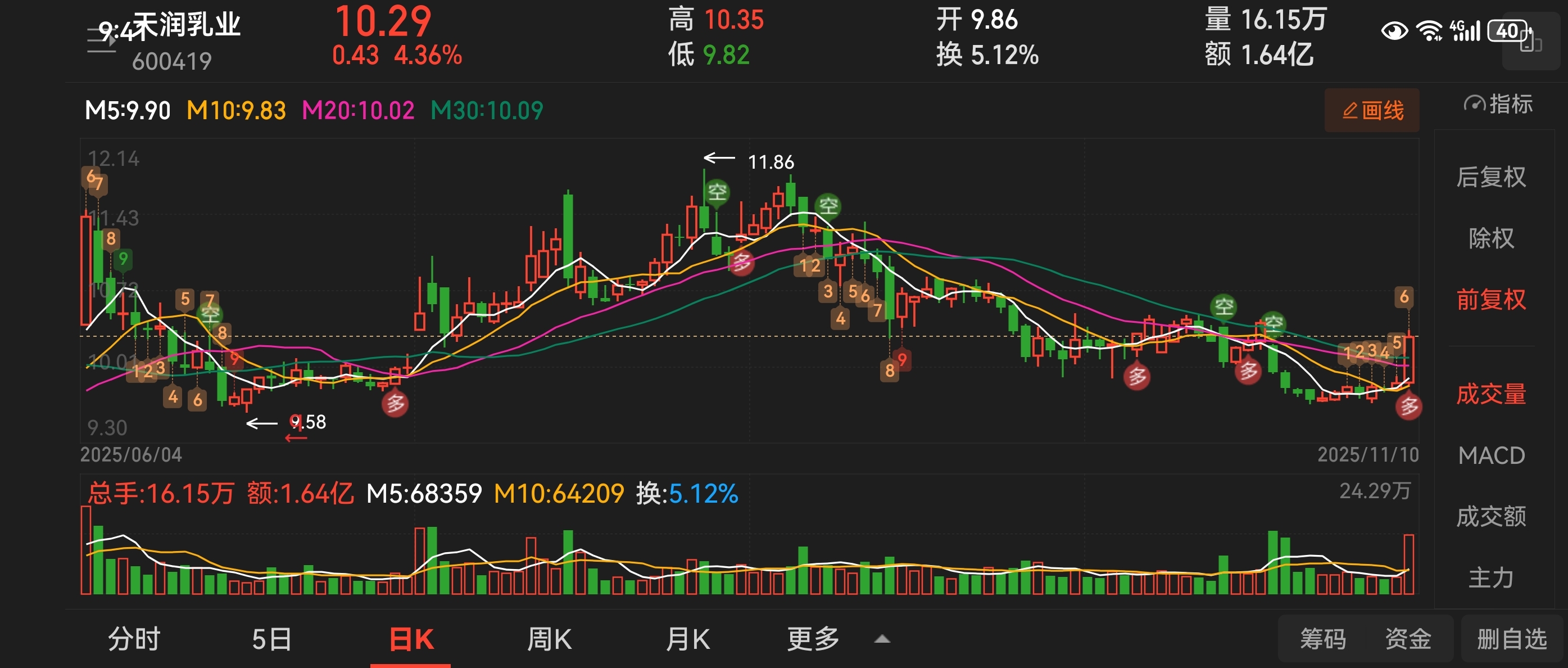Click 删自选 to remove from watchlist
This screenshot has width=1568, height=668.
click(1511, 639)
